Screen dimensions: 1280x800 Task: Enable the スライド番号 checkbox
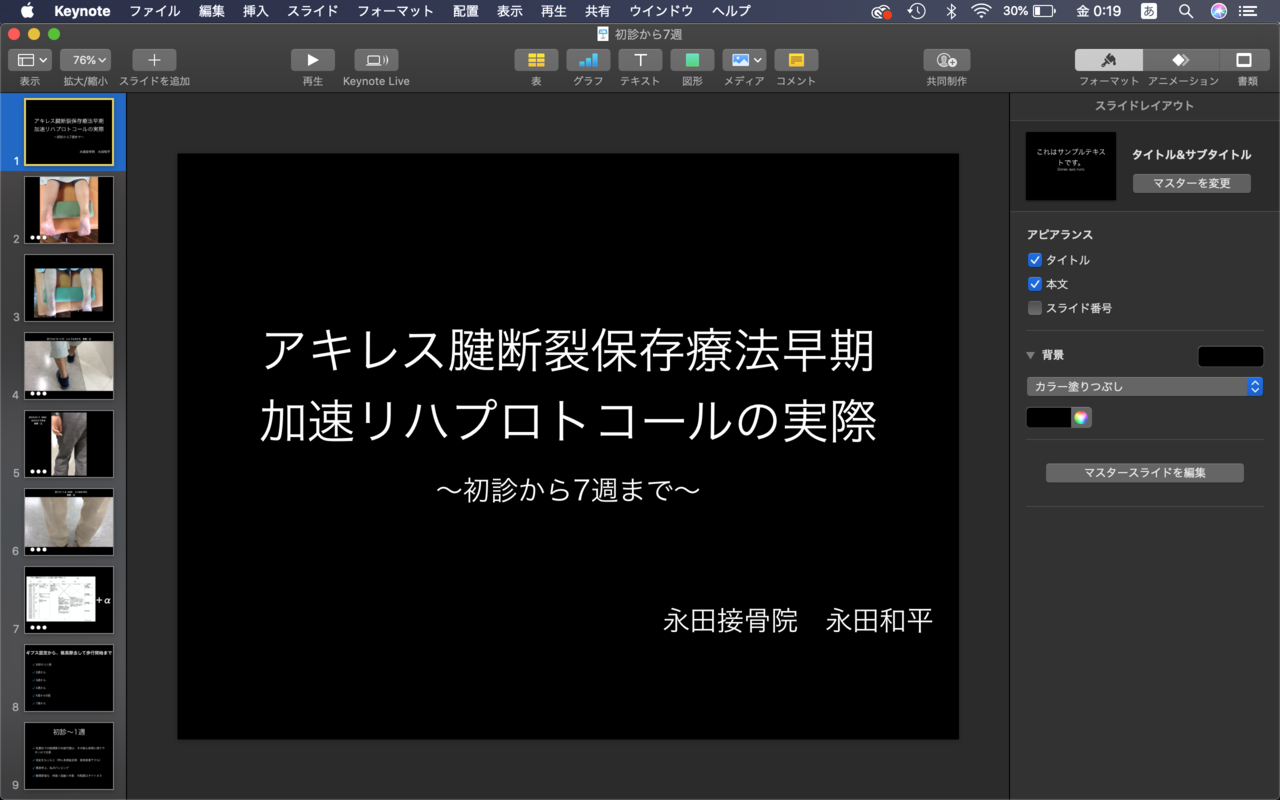click(x=1035, y=308)
